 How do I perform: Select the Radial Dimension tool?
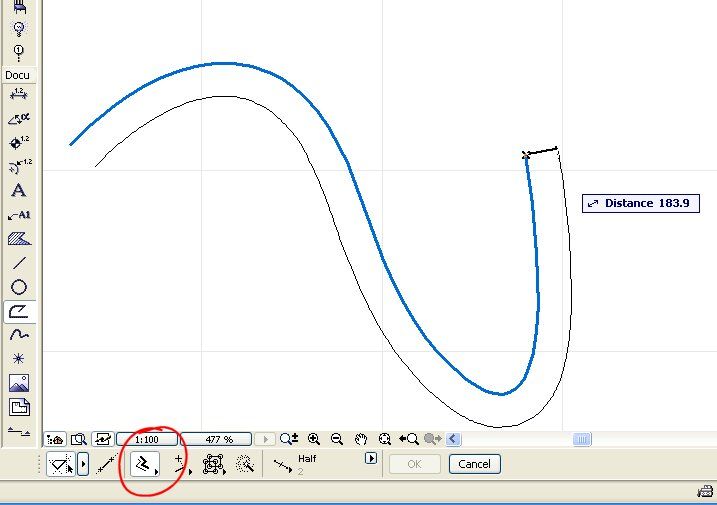tap(19, 166)
